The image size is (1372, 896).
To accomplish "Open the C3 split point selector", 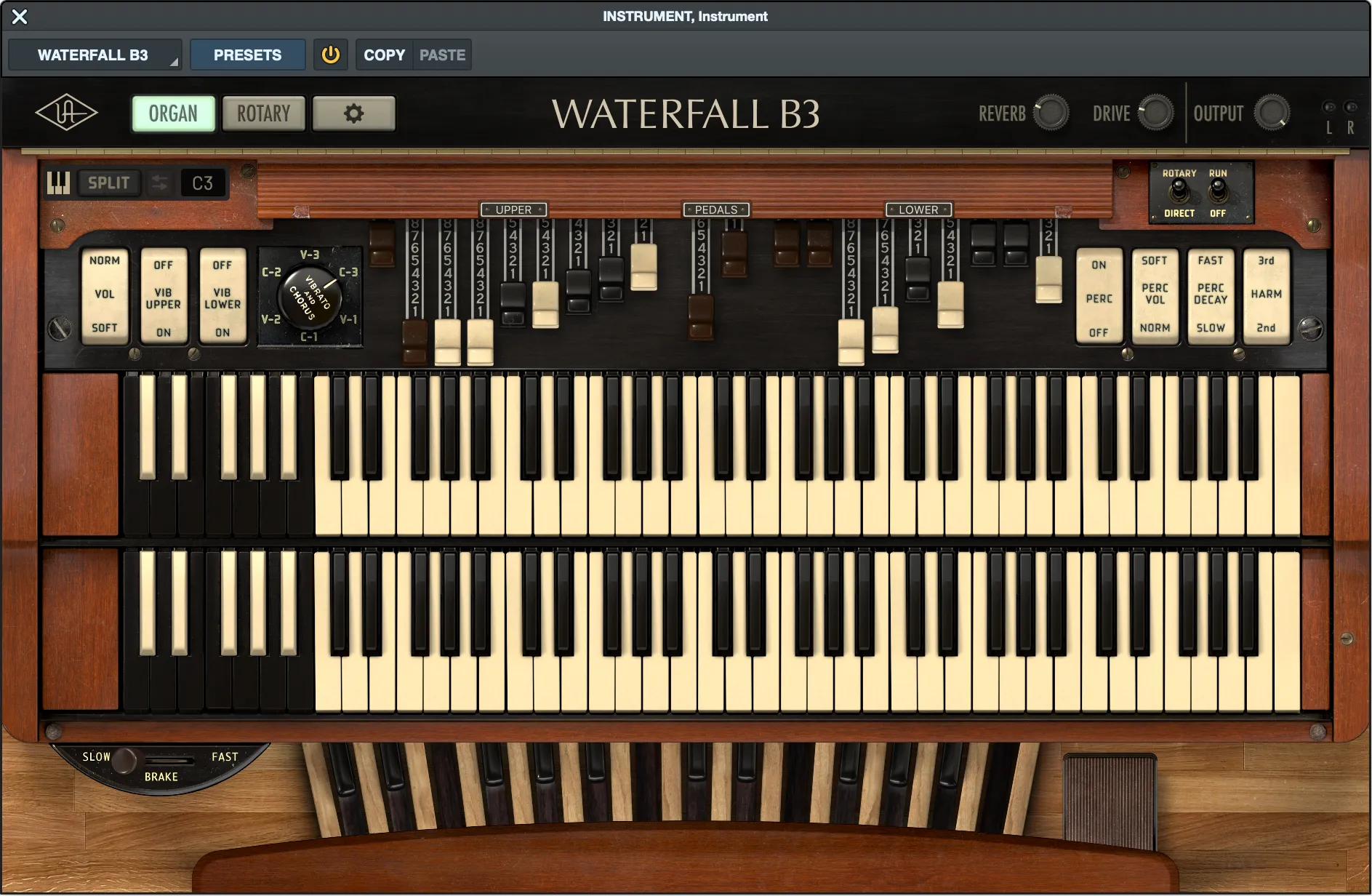I will pos(203,183).
